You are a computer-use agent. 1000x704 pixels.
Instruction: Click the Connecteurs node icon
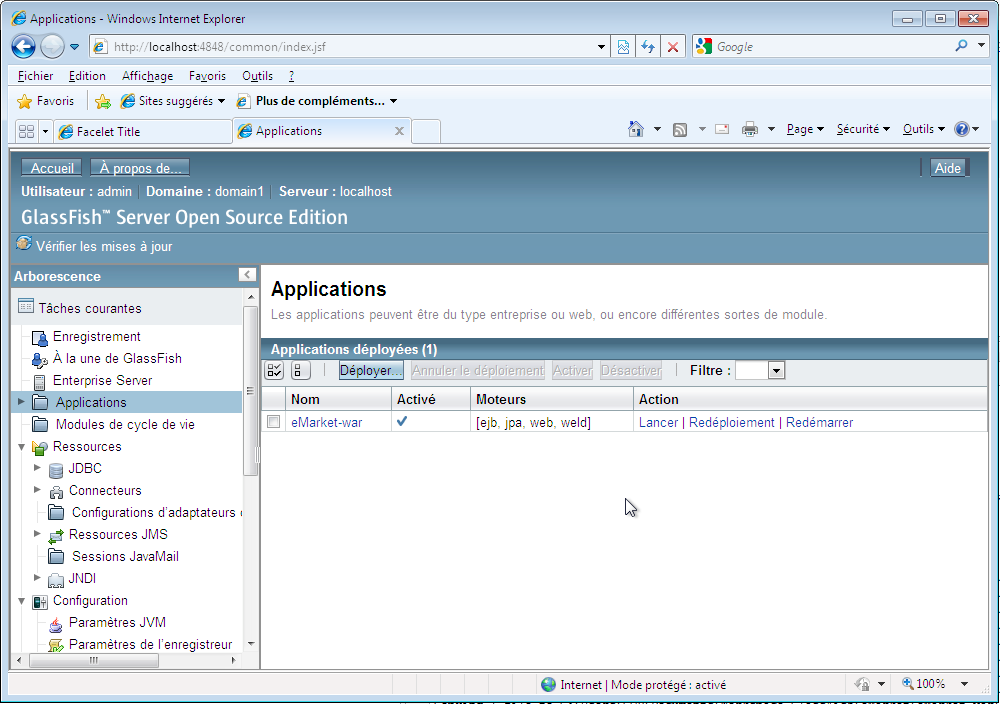(x=56, y=492)
